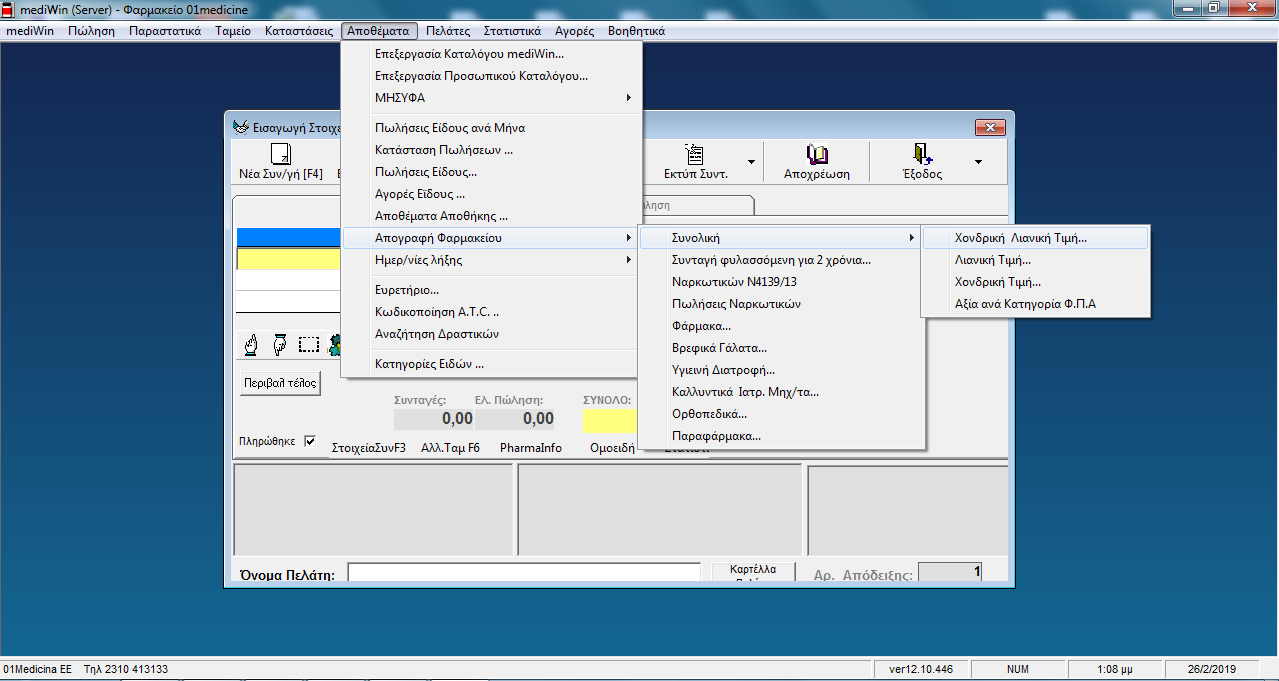Select Πωλήσεις Ναρκωτικών entry
1279x681 pixels.
[780, 304]
